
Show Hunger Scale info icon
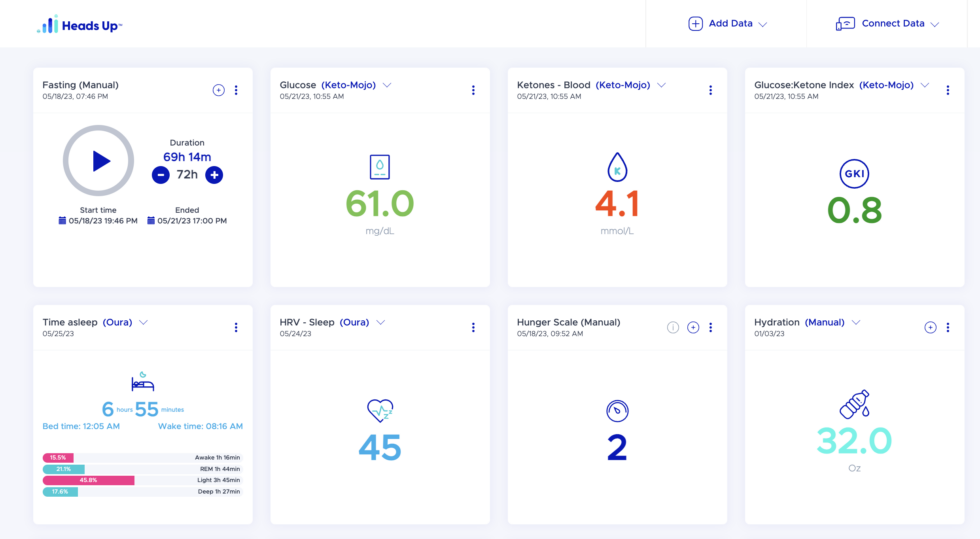(672, 327)
